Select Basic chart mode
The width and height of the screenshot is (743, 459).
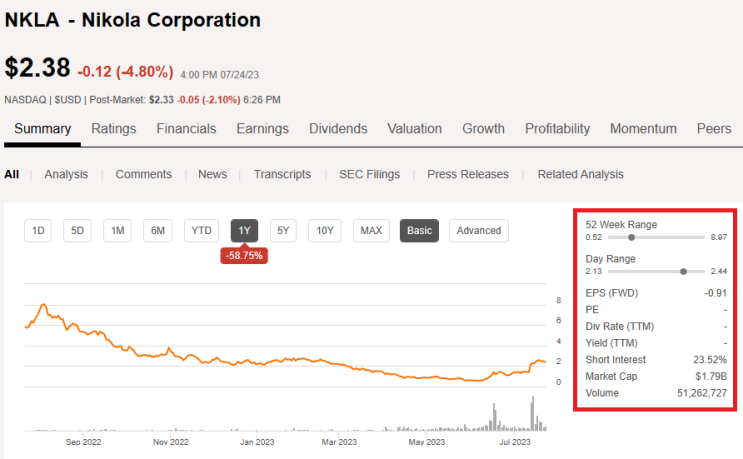tap(419, 231)
